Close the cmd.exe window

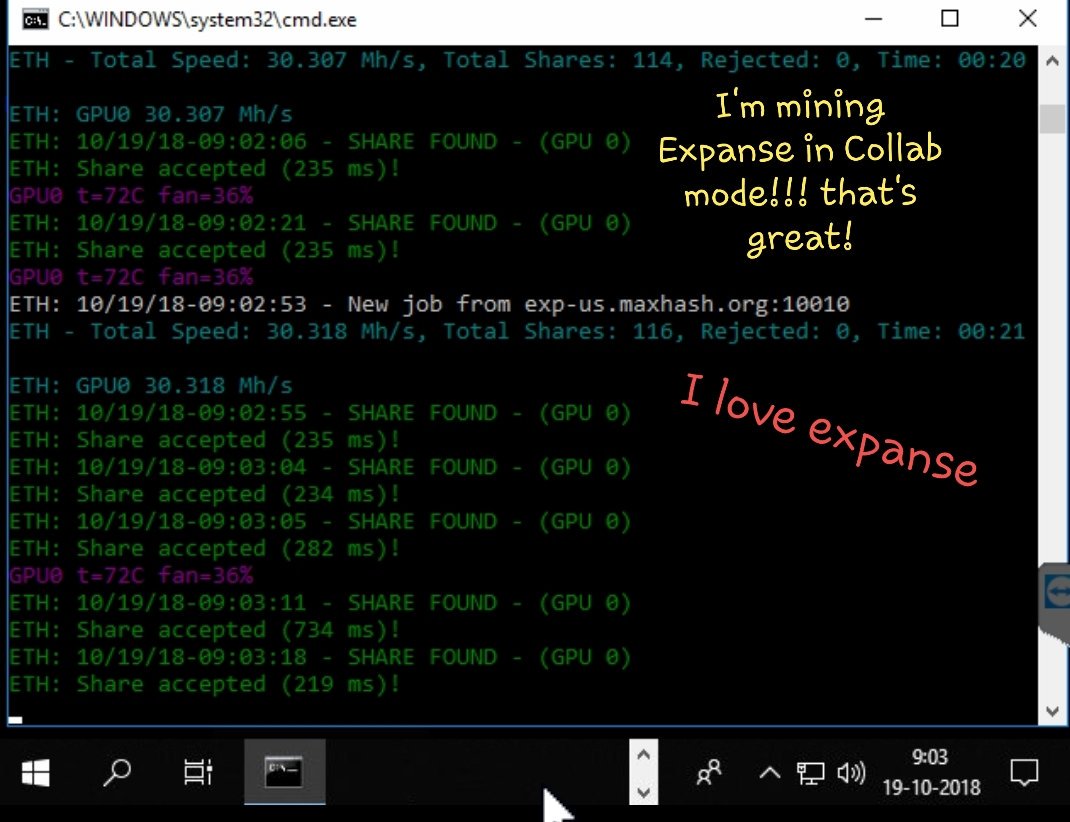pyautogui.click(x=1028, y=19)
